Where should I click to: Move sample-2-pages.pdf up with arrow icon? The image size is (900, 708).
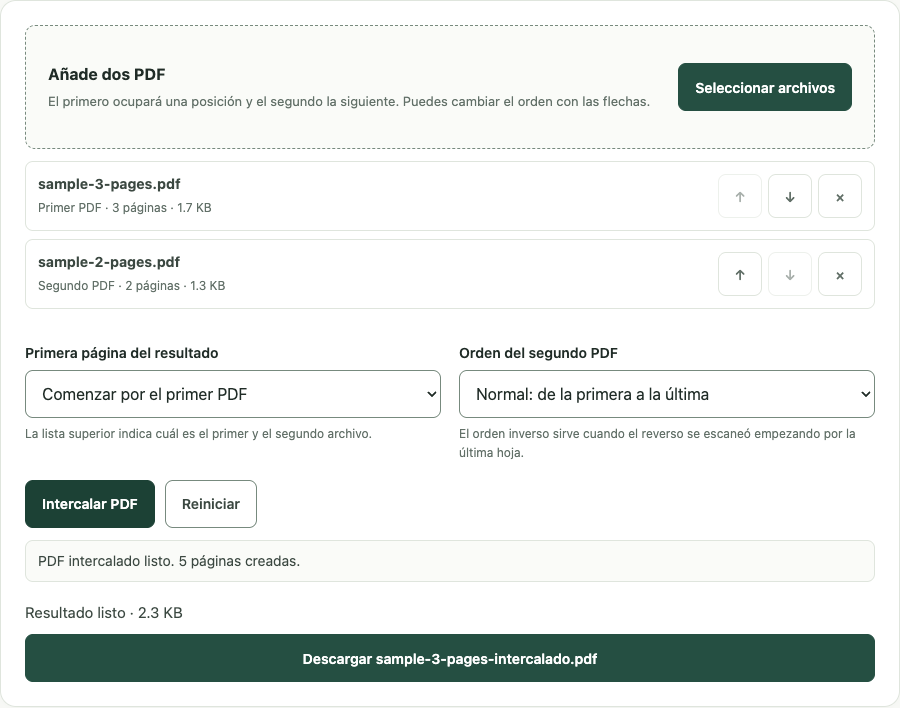click(x=740, y=274)
